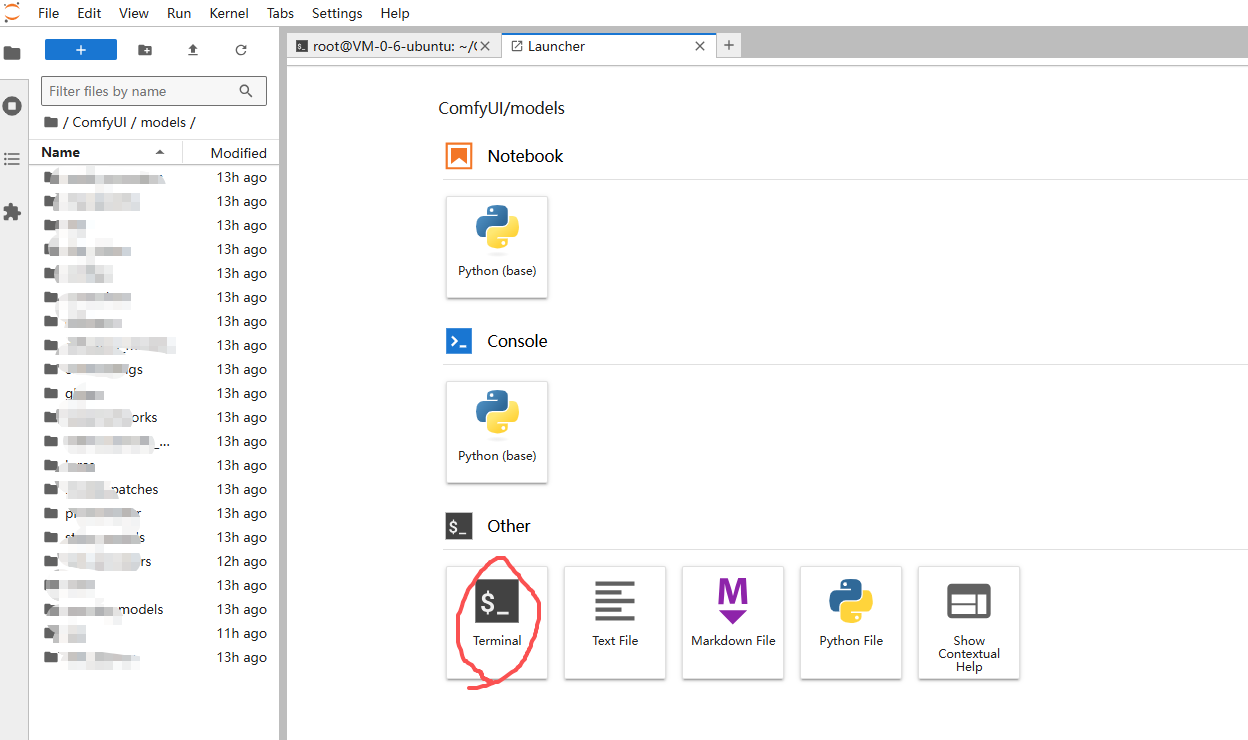Refresh the file browser listing
The height and width of the screenshot is (740, 1248).
tap(241, 50)
